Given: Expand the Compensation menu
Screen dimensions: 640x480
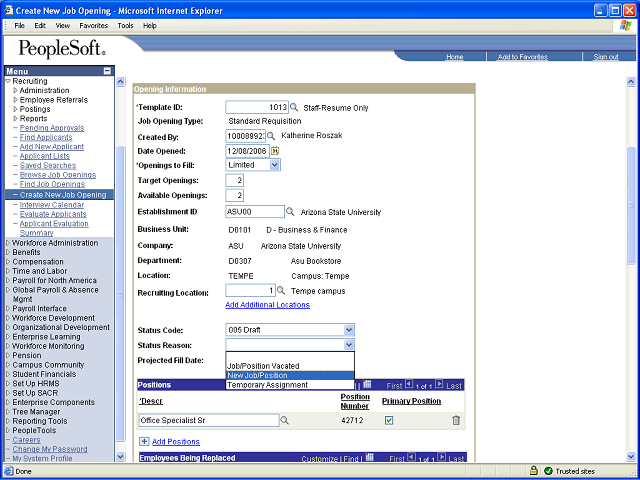Looking at the screenshot, I should (x=8, y=262).
